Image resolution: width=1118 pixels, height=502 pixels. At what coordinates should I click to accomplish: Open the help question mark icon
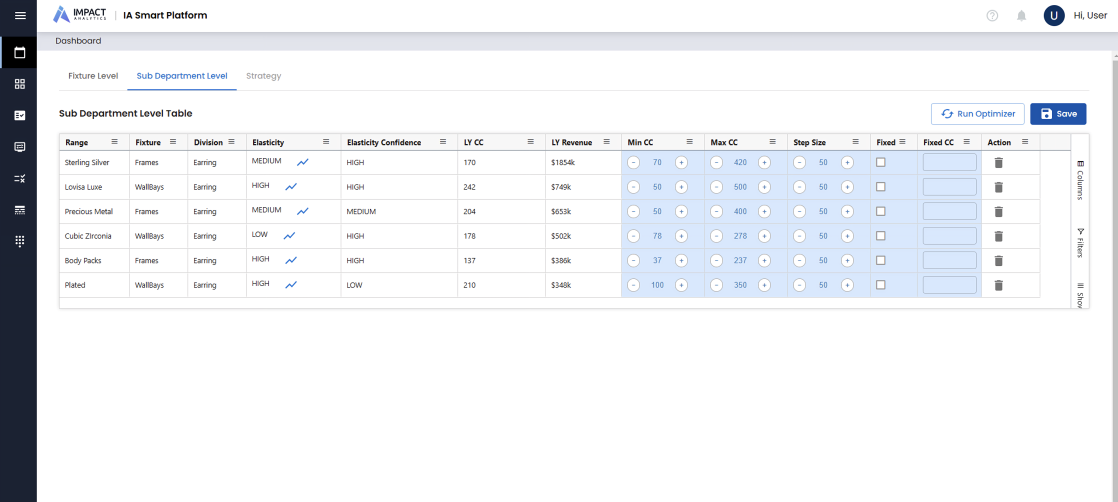[992, 16]
